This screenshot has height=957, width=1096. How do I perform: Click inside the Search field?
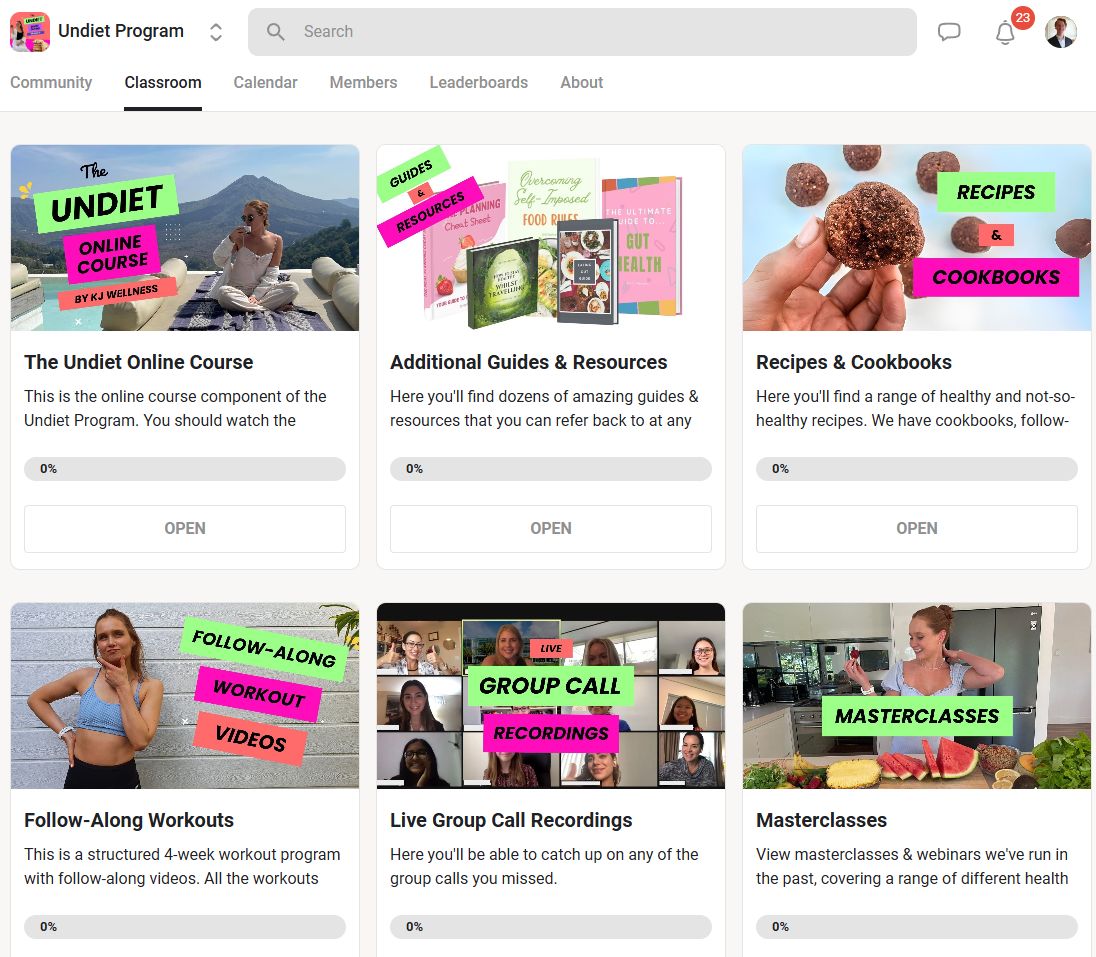[582, 31]
